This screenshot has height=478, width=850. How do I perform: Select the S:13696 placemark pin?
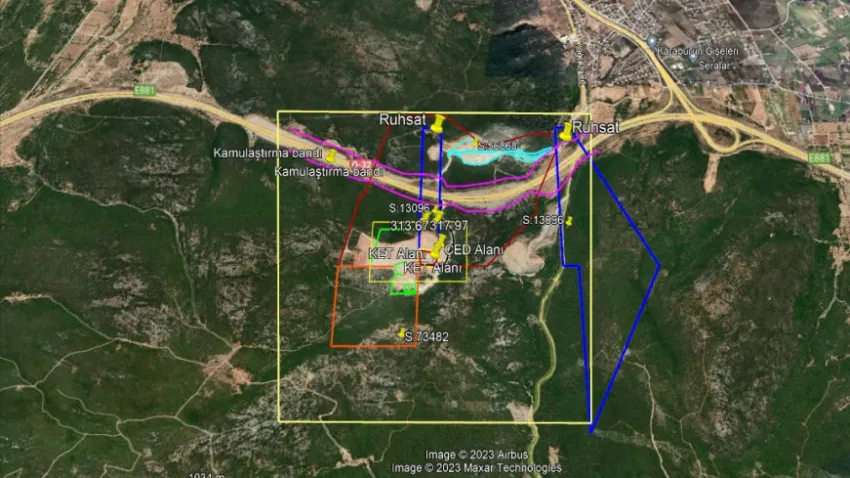(569, 220)
